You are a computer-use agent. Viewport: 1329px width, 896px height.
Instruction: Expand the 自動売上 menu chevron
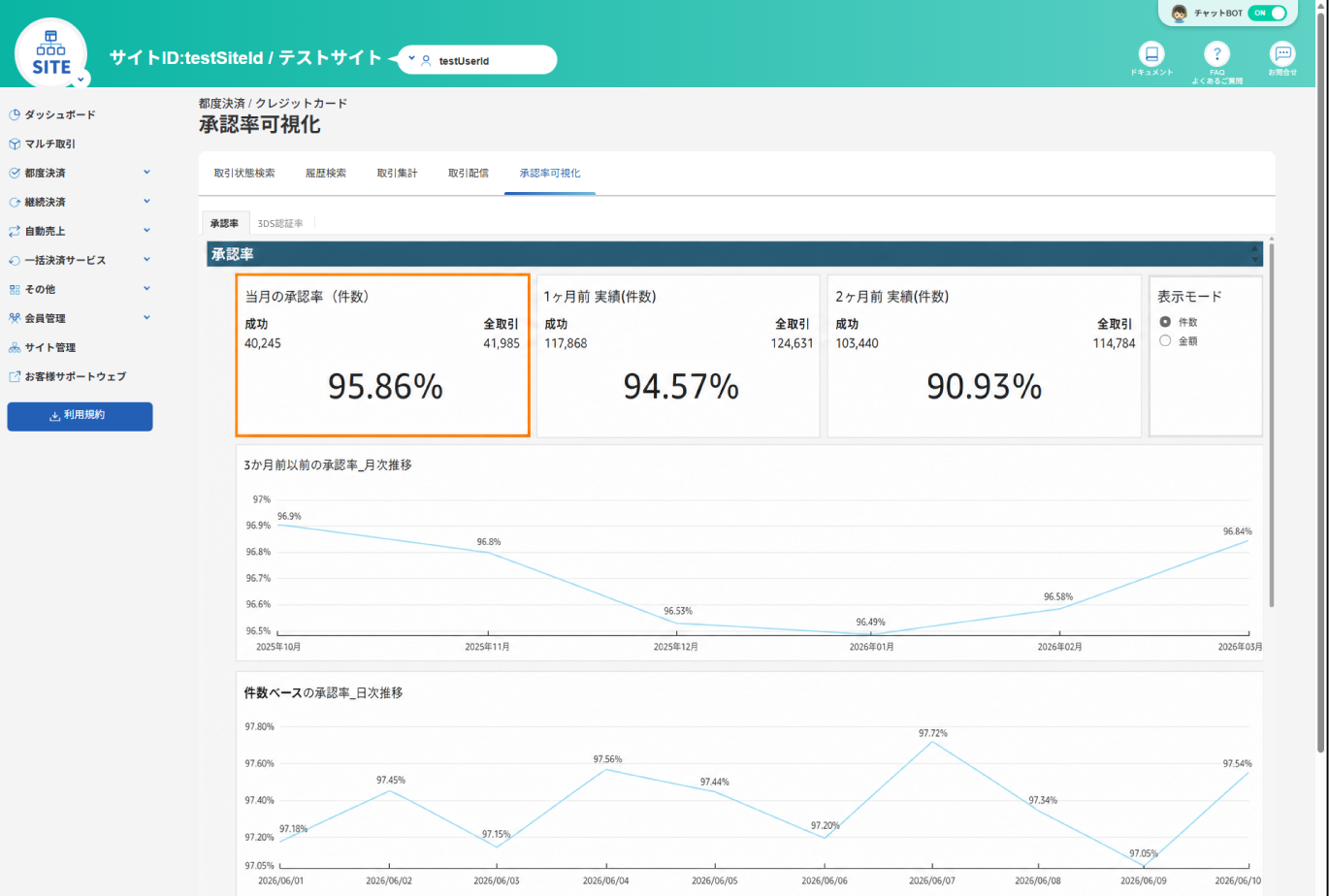146,231
